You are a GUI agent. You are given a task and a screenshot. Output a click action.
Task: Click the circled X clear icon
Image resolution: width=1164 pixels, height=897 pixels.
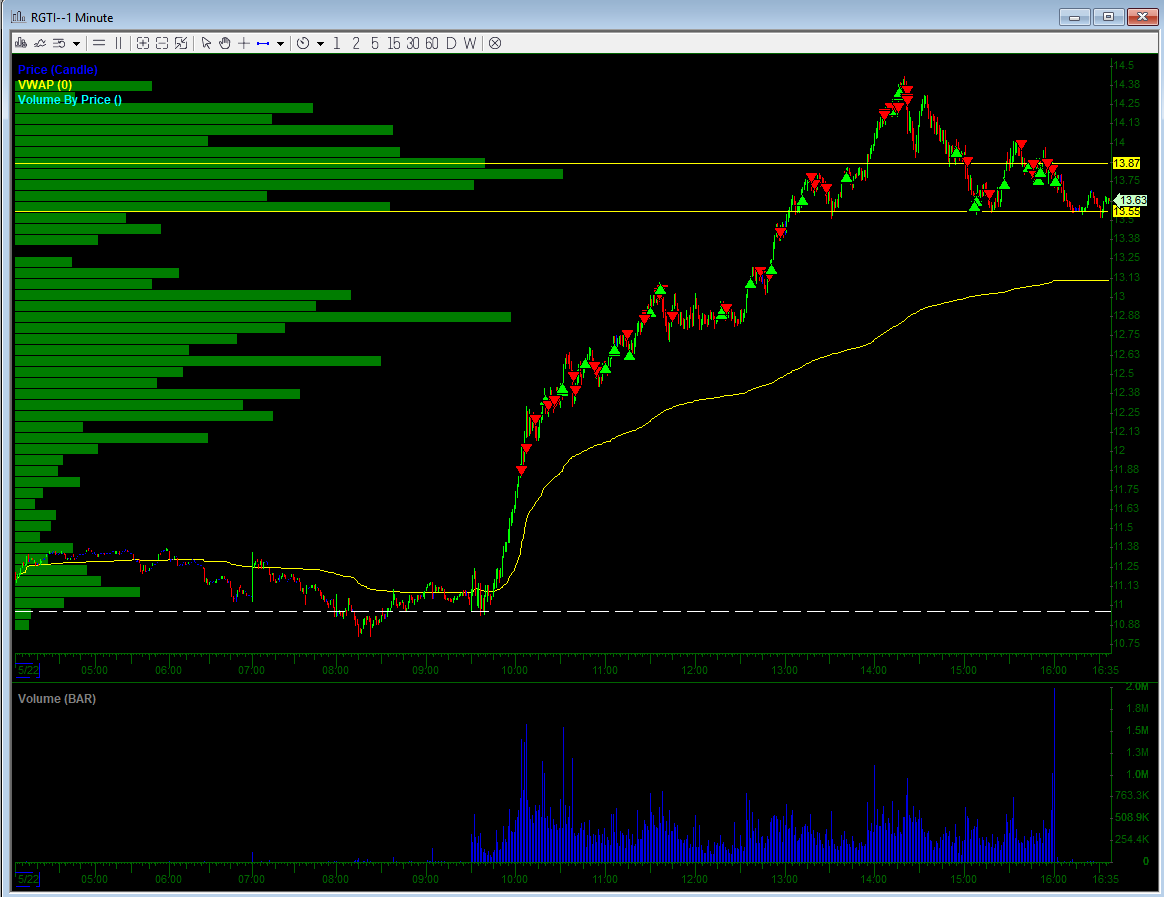point(495,43)
